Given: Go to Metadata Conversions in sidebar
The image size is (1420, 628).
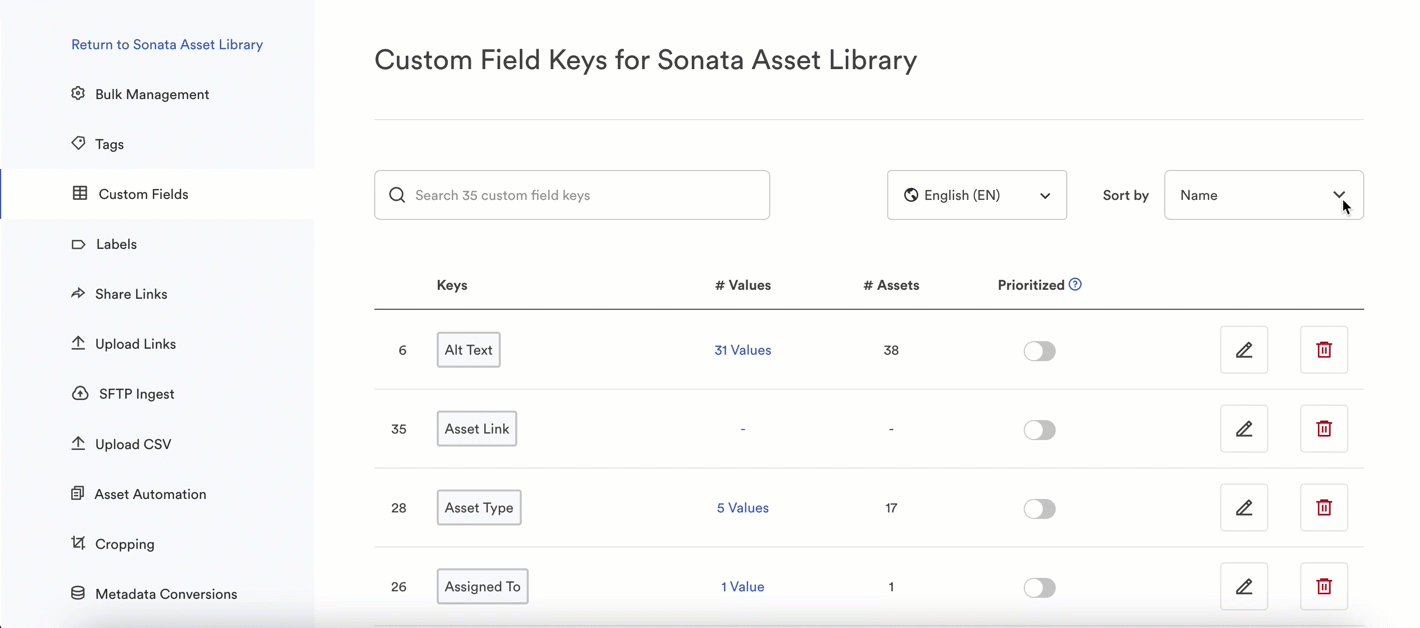Looking at the screenshot, I should (x=165, y=594).
